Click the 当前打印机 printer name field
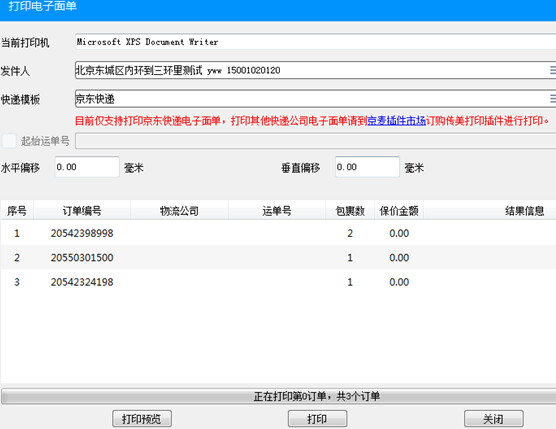This screenshot has width=556, height=429. tap(316, 42)
